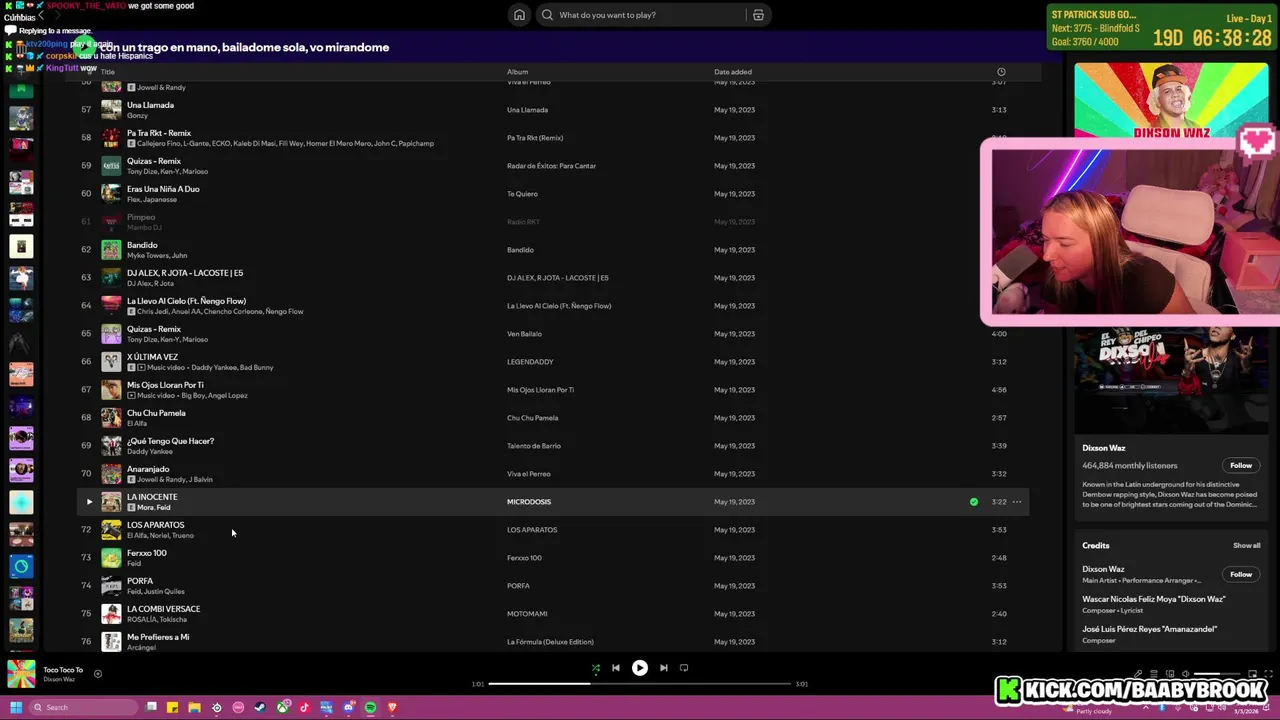The height and width of the screenshot is (720, 1280).
Task: Add Toco Toco To to Liked Songs
Action: pyautogui.click(x=97, y=674)
